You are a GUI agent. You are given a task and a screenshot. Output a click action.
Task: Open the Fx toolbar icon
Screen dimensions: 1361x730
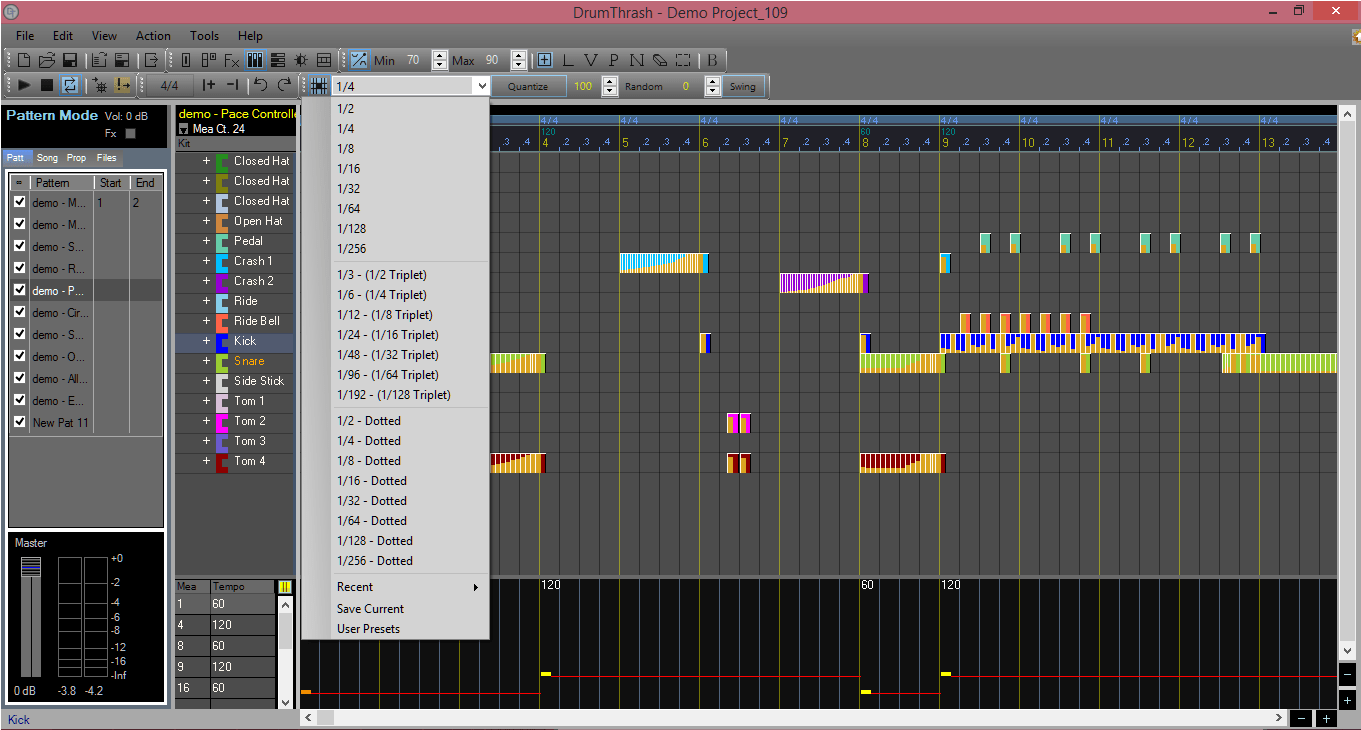click(x=232, y=60)
